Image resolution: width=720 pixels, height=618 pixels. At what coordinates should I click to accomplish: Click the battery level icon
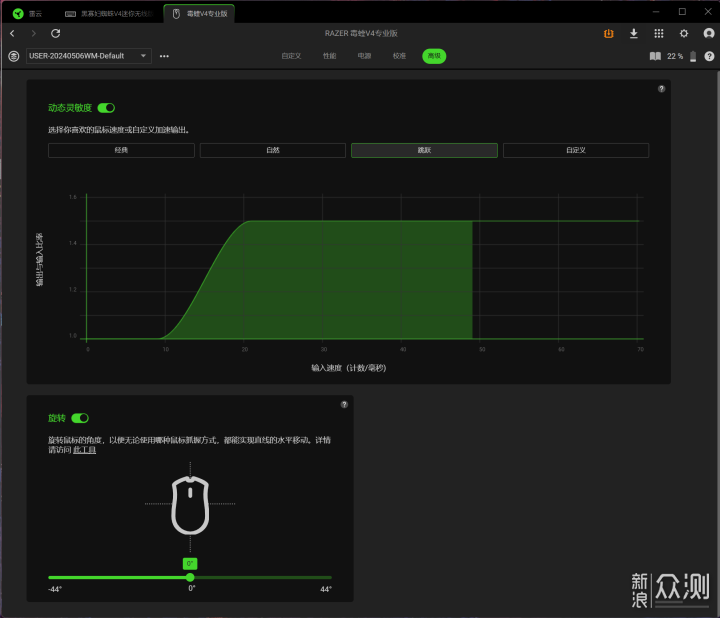coord(693,56)
